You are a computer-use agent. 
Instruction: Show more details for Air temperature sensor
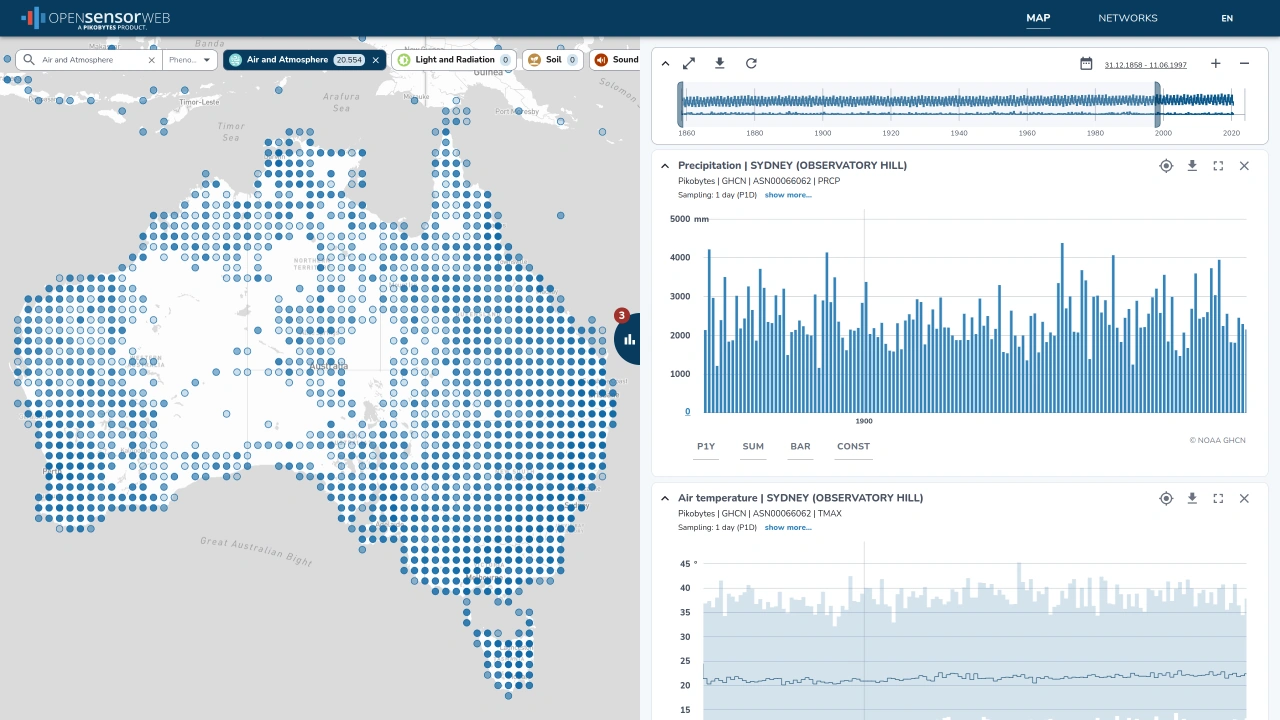788,527
